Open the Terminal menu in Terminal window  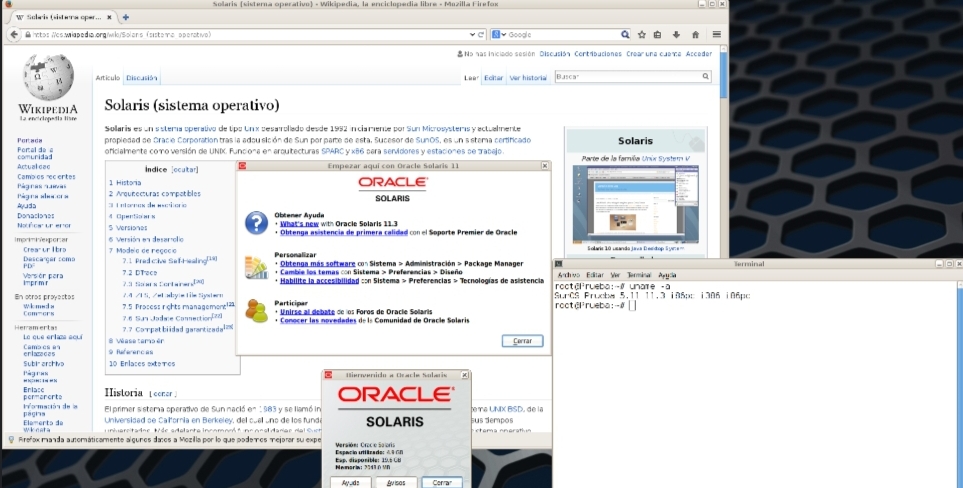pos(639,275)
